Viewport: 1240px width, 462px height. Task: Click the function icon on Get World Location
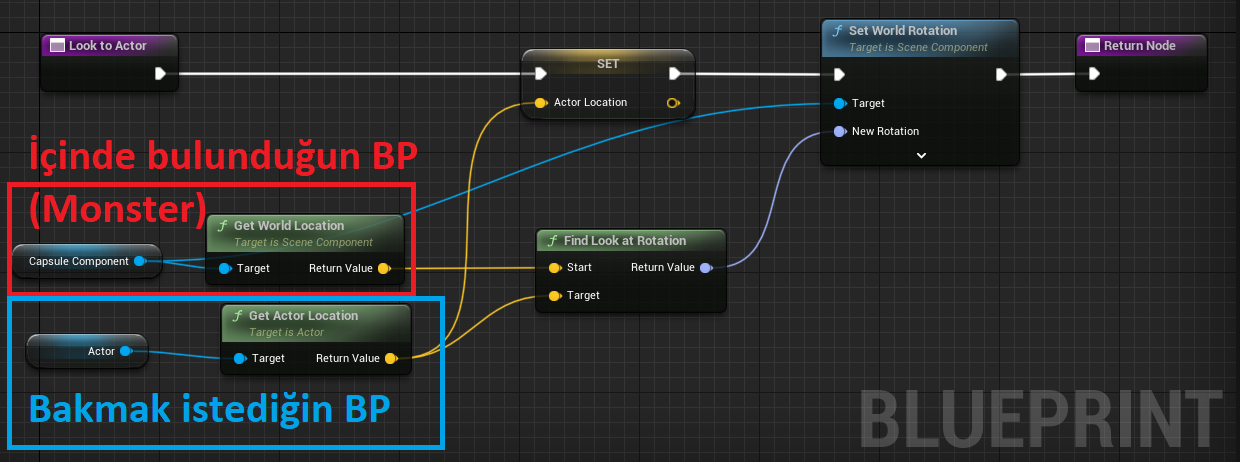[x=223, y=227]
